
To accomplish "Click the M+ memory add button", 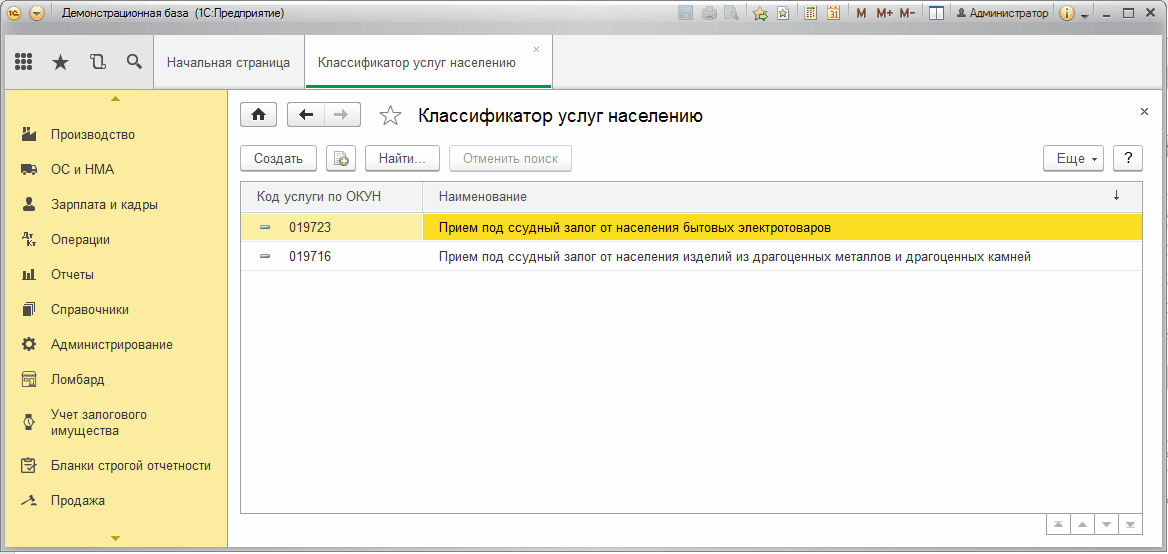I will click(884, 13).
